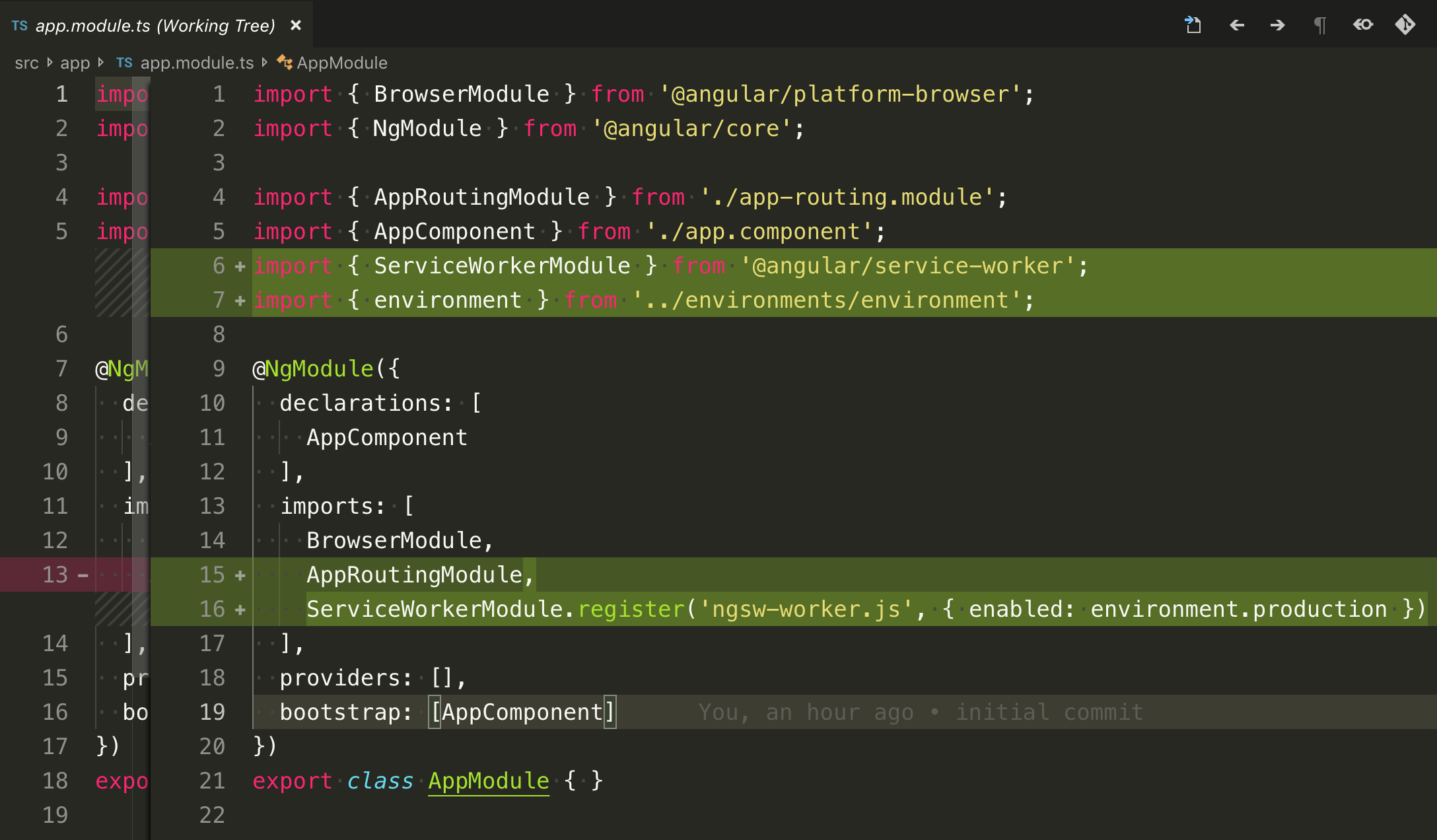
Task: Click the 'initial commit' blame annotation
Action: click(1049, 712)
